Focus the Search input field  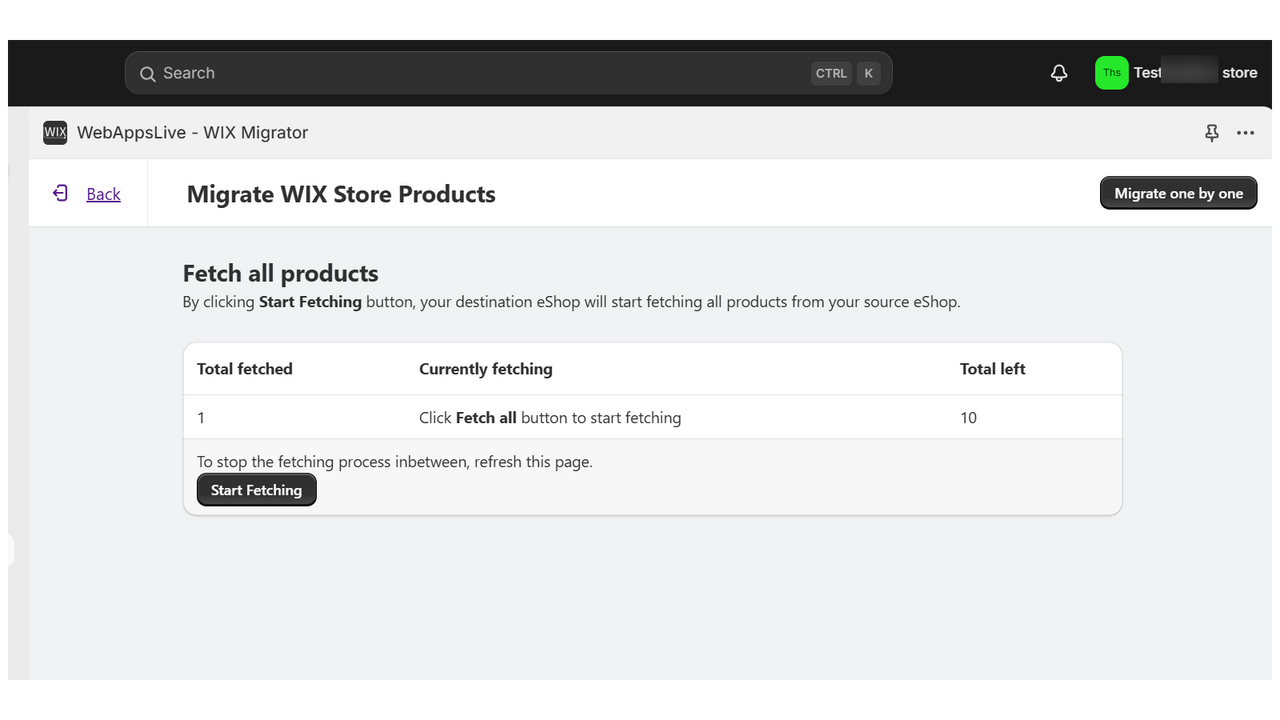(508, 73)
